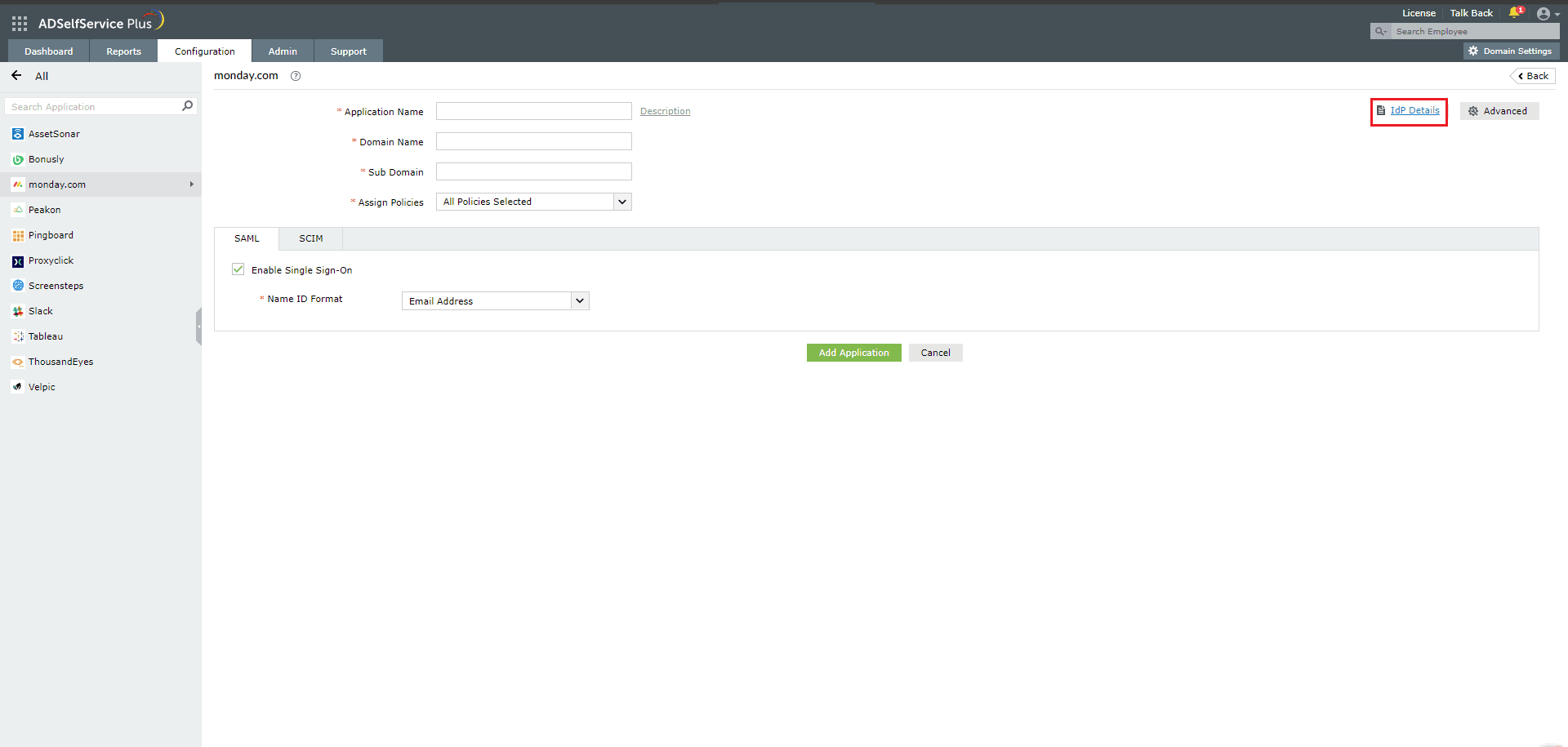The height and width of the screenshot is (747, 1568).
Task: Open the Reports tab
Action: (123, 51)
